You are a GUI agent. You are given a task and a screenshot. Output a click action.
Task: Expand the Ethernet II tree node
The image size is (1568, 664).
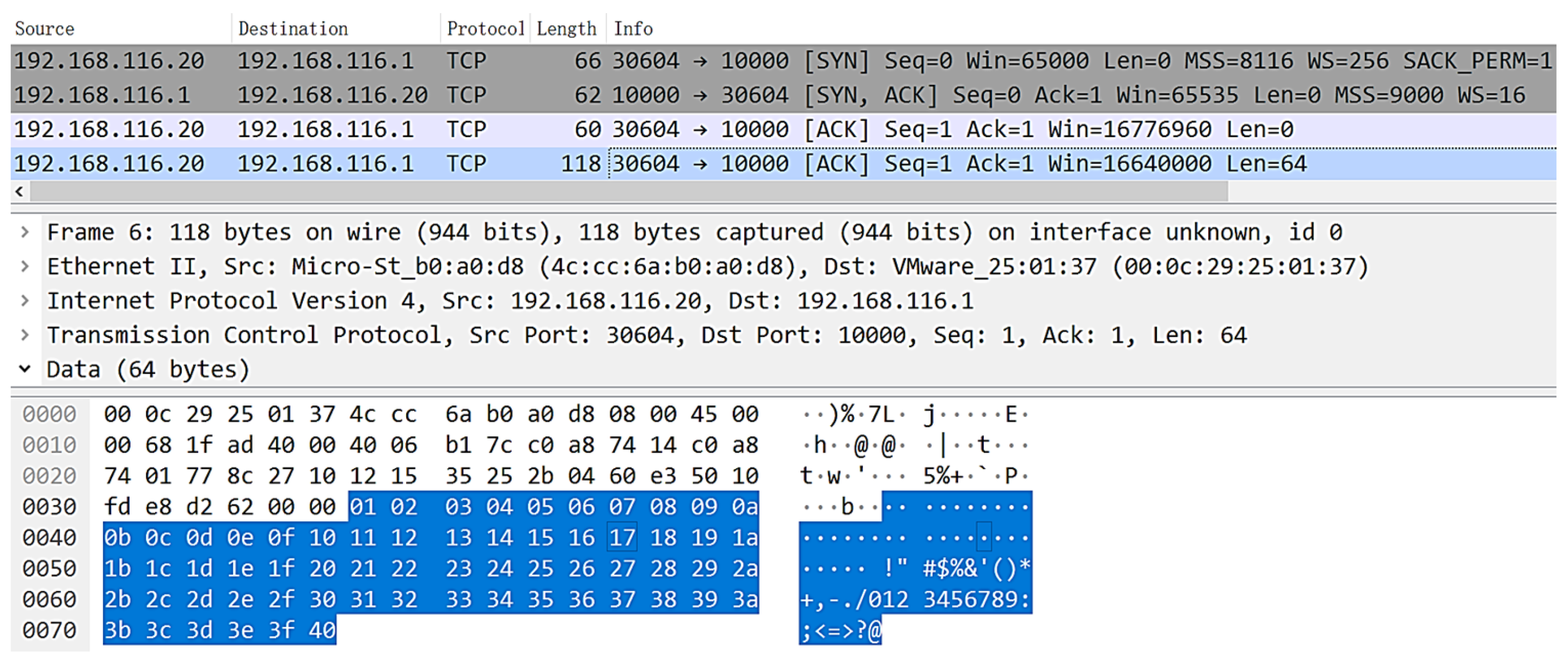[24, 266]
